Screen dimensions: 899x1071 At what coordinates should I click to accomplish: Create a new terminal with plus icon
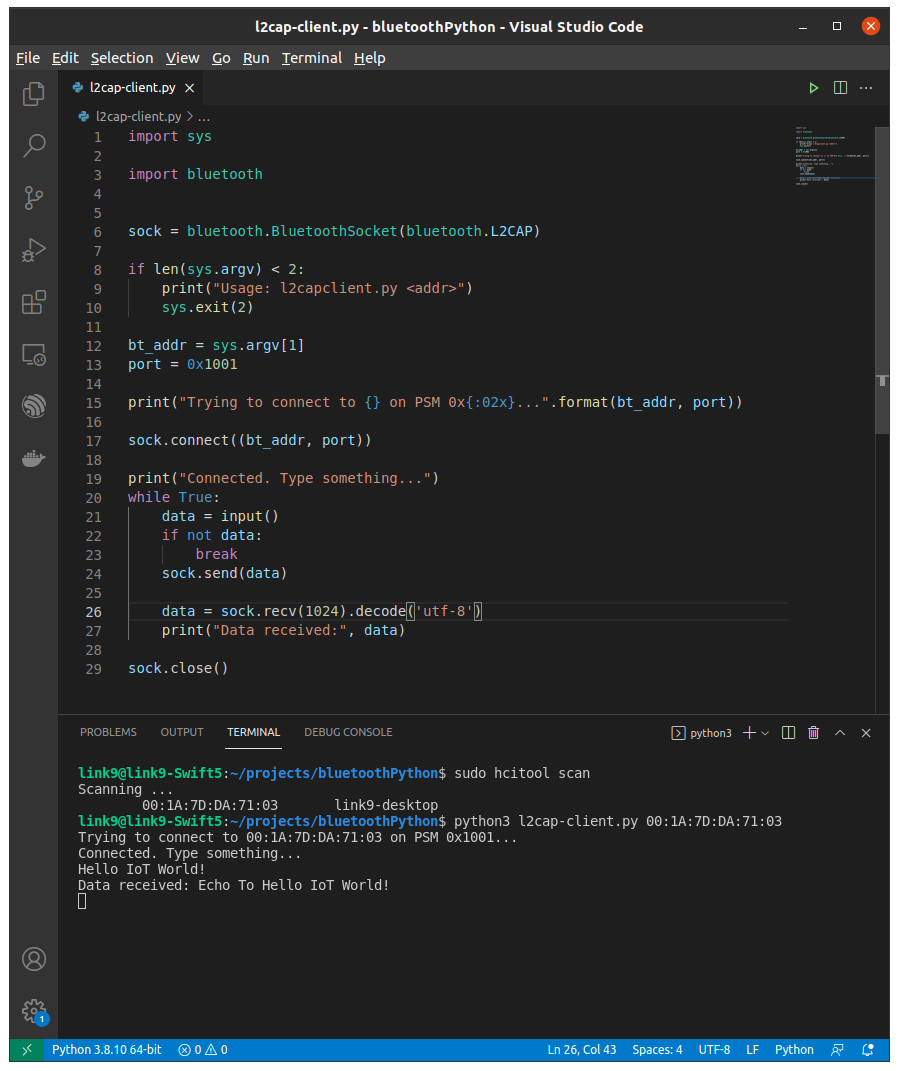[x=749, y=733]
